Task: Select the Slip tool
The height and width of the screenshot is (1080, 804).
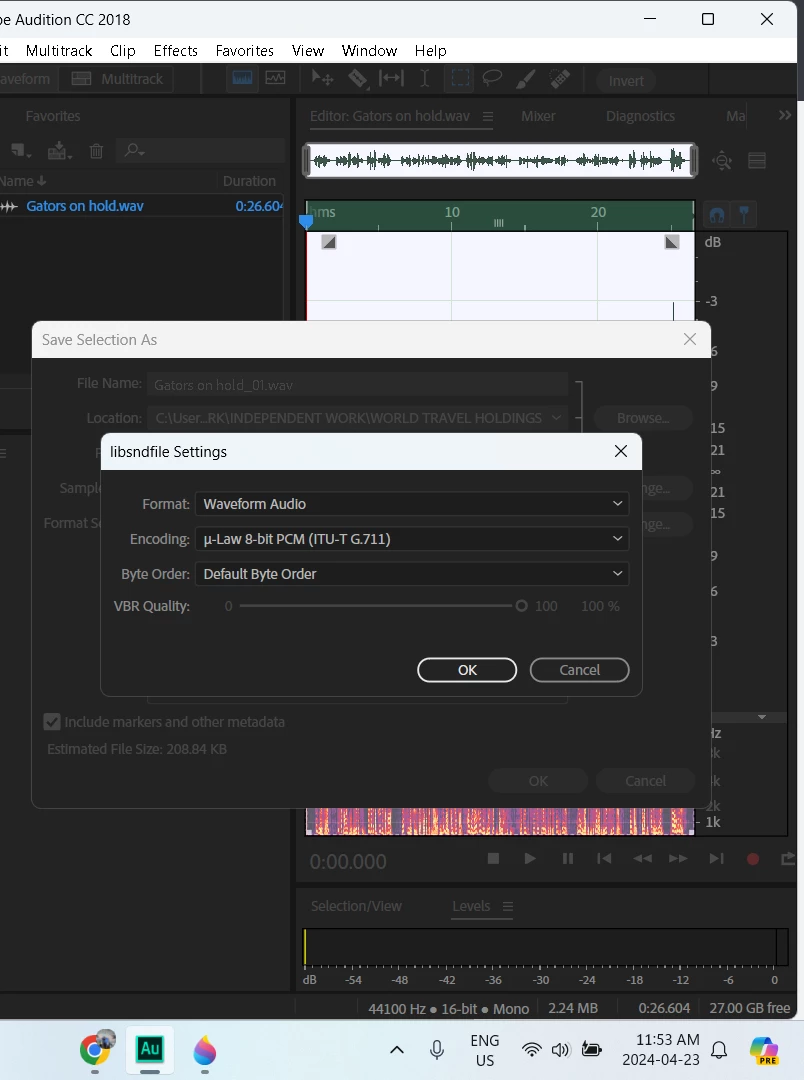Action: 391,79
